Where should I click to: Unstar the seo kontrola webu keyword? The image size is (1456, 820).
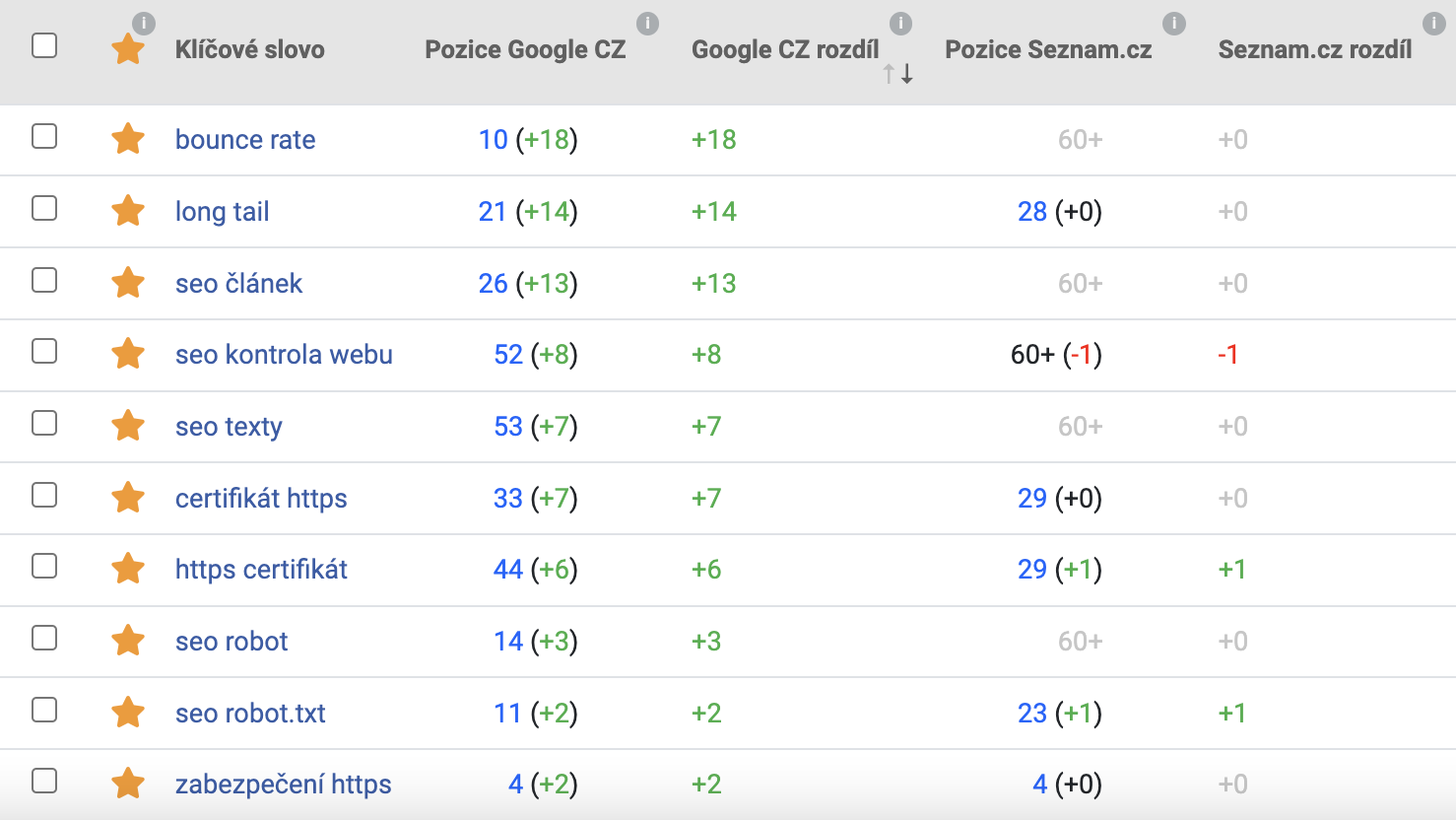(128, 353)
